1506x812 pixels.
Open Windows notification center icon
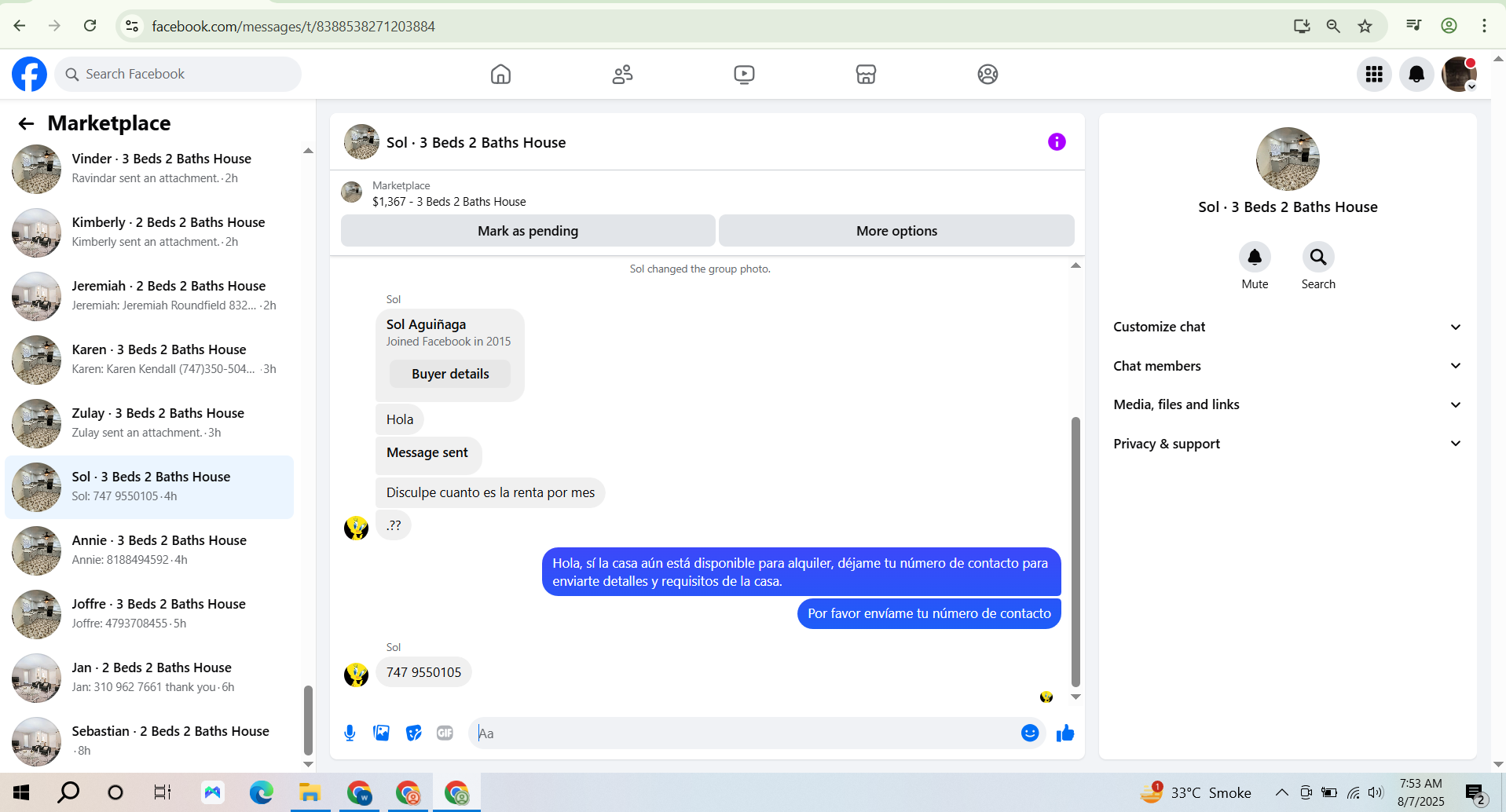1475,793
